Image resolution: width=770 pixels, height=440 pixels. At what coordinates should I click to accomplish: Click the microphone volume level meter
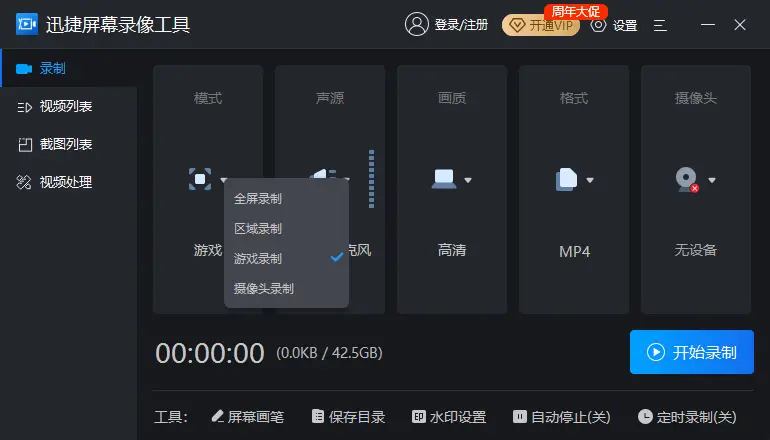click(371, 179)
